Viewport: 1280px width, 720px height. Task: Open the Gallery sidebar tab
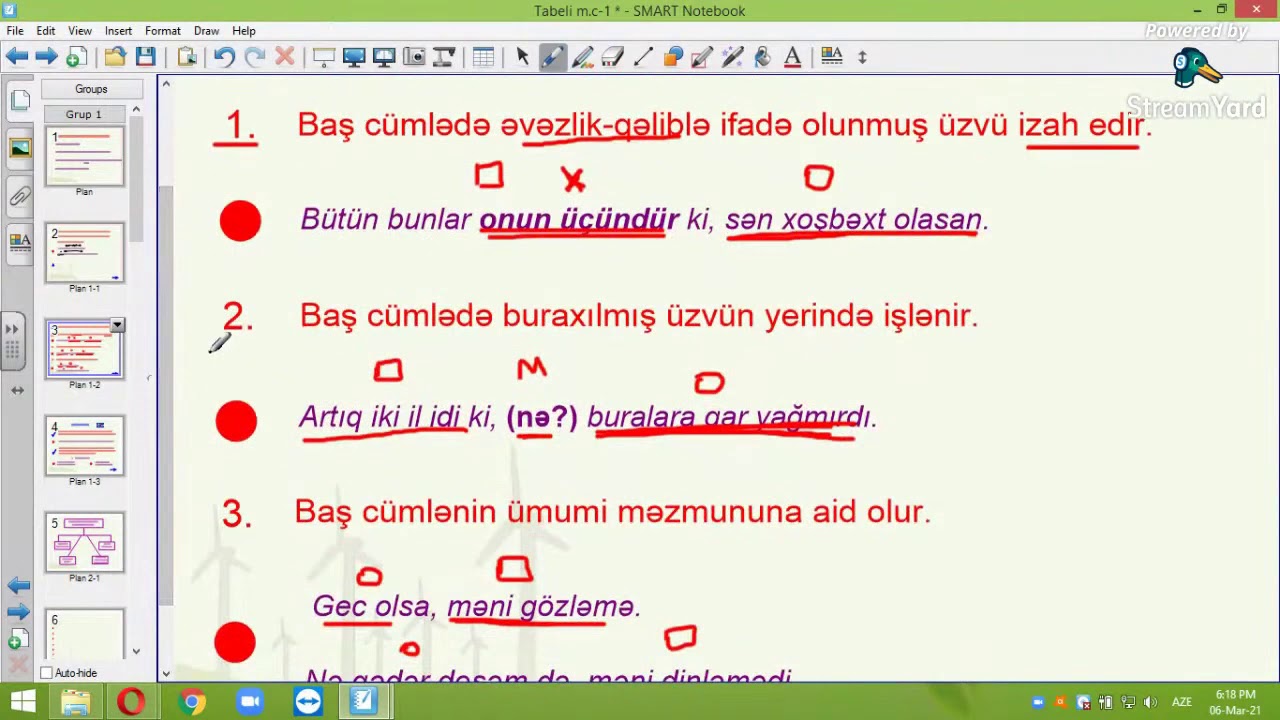[19, 149]
